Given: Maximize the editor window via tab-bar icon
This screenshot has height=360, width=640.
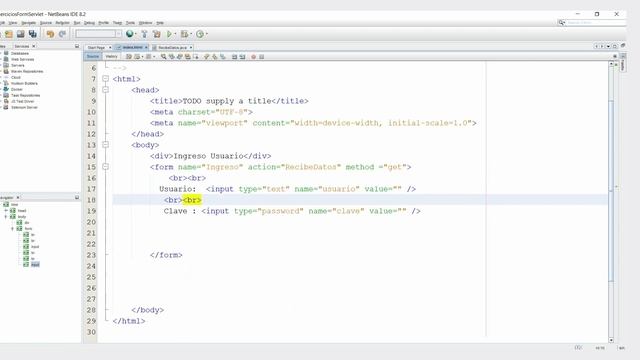Looking at the screenshot, I should pyautogui.click(x=615, y=47).
